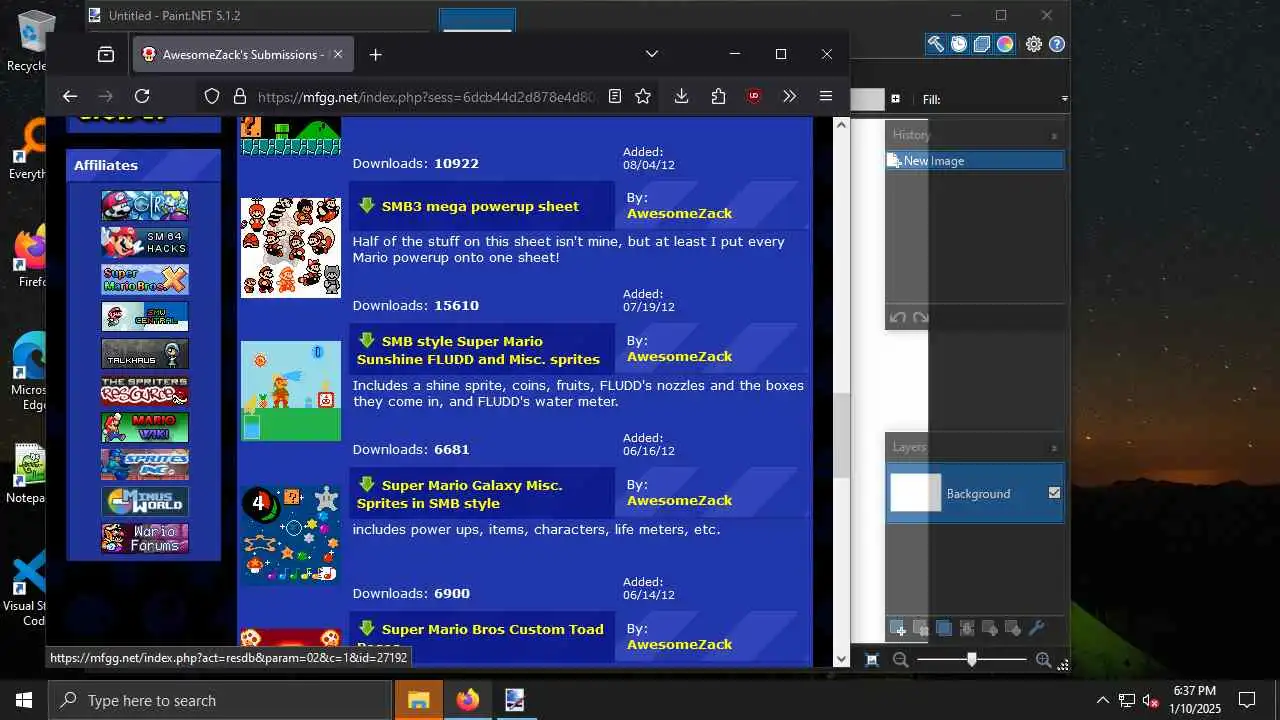Screen dimensions: 1280x720
Task: Open Firefox hamburger application menu
Action: pyautogui.click(x=825, y=96)
